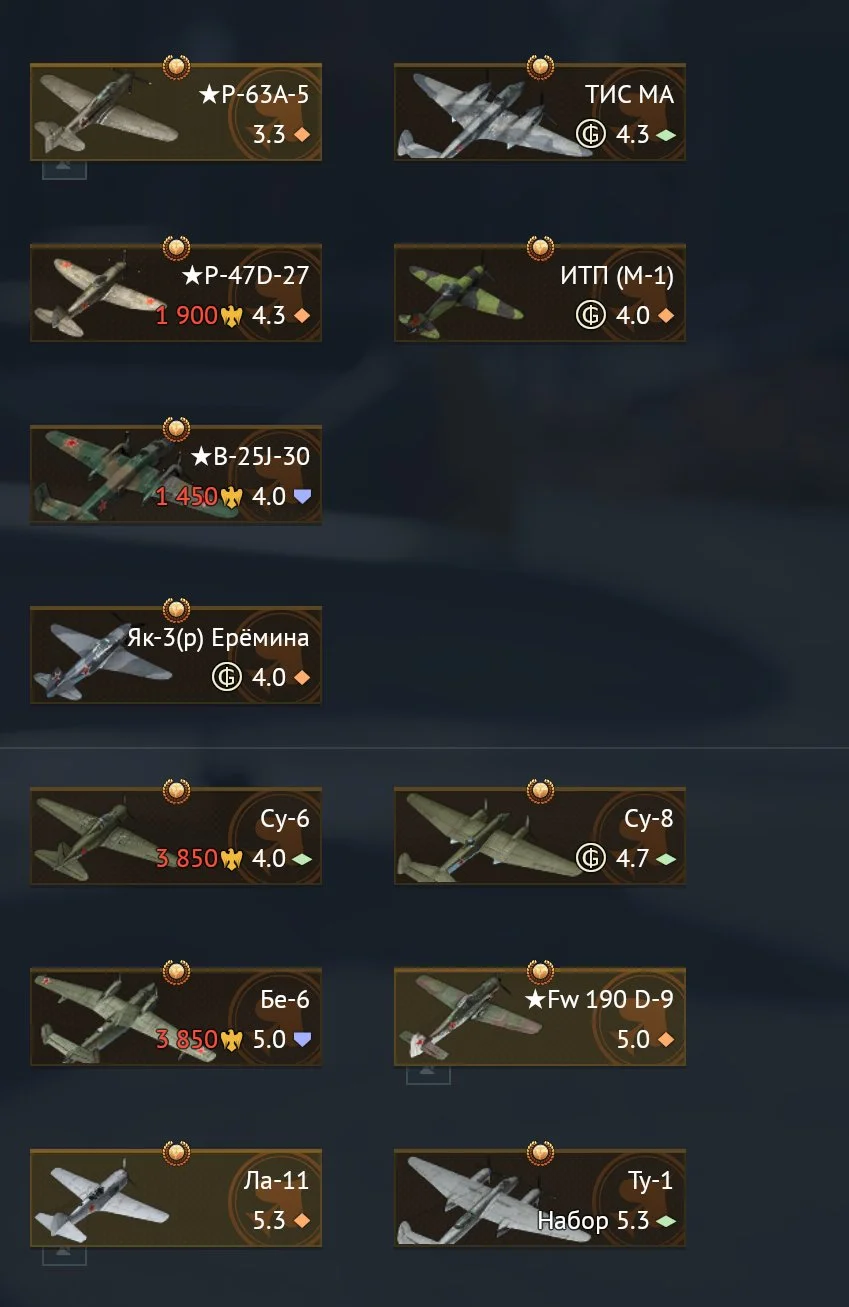The image size is (849, 1307).
Task: Click the green attacker class icon on Ту-1
Action: [666, 1220]
